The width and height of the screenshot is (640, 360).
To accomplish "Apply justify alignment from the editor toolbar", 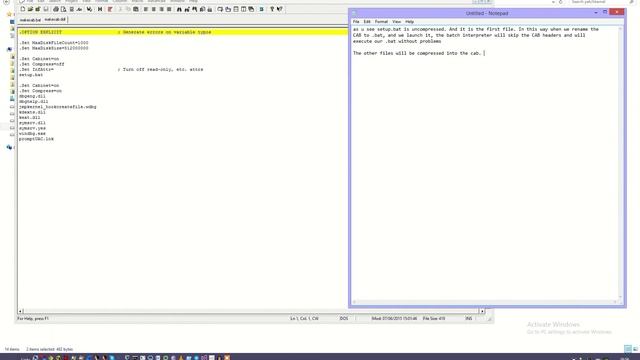I will point(169,9).
